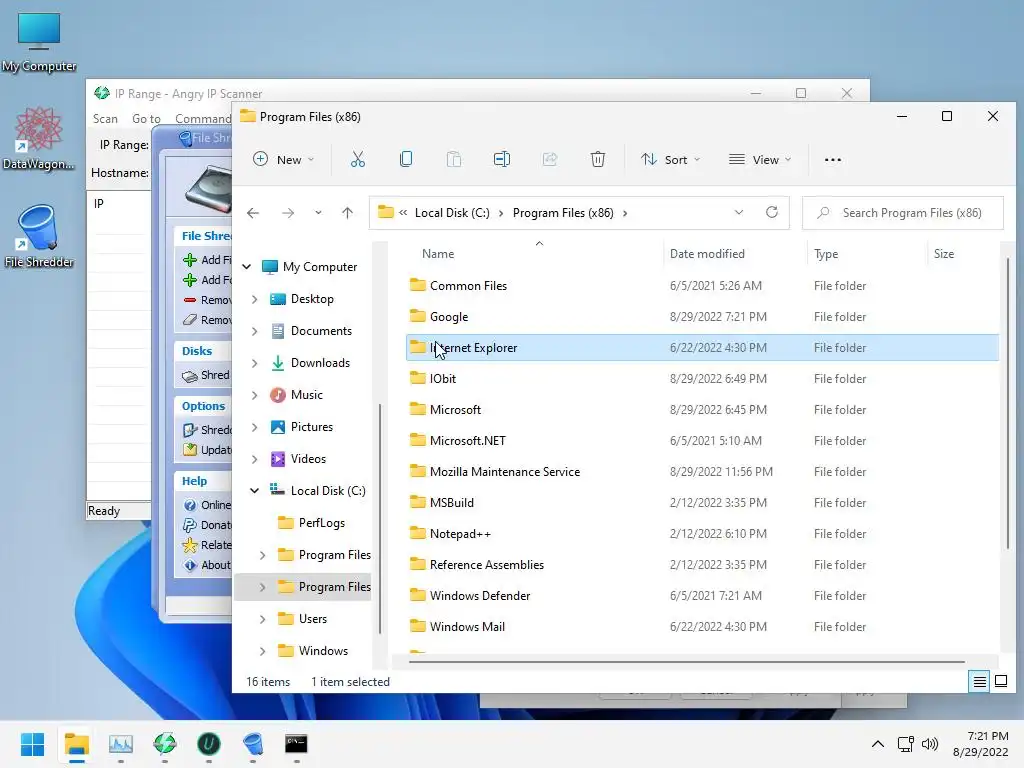The image size is (1024, 768).
Task: Open the File Shredder desktop shortcut
Action: point(39,236)
